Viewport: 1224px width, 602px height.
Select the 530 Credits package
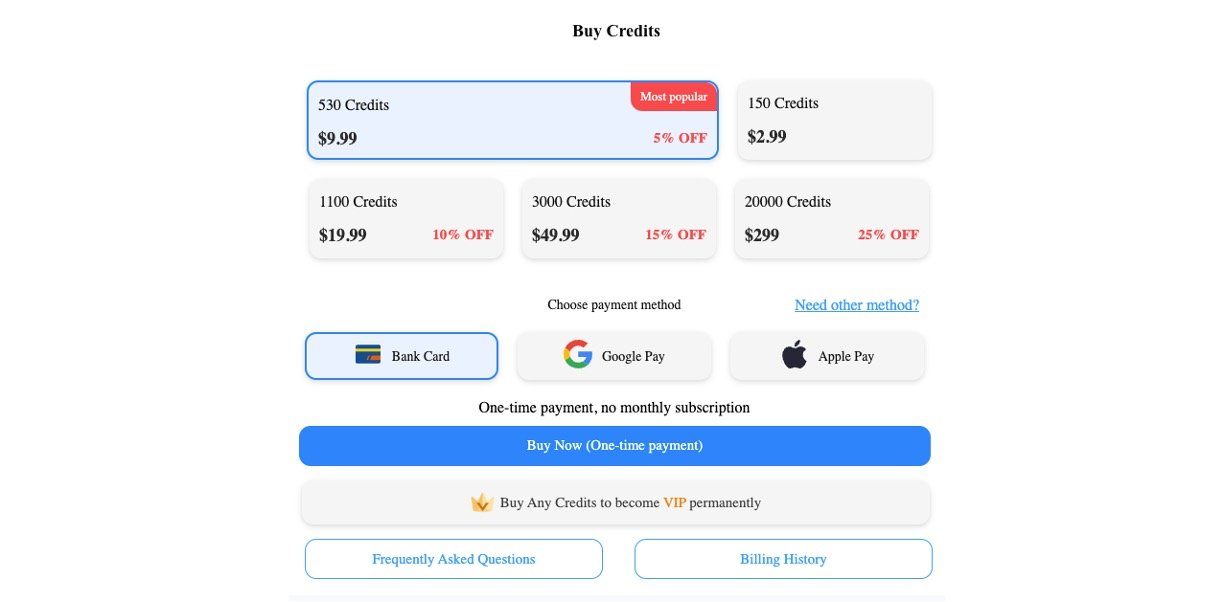[512, 120]
